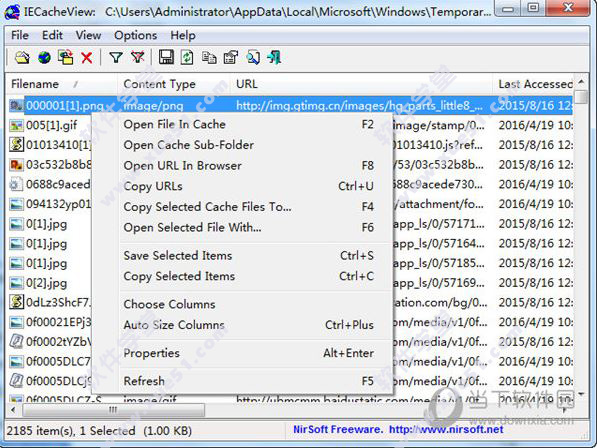
Task: Click the green refresh toolbar icon
Action: [187, 58]
